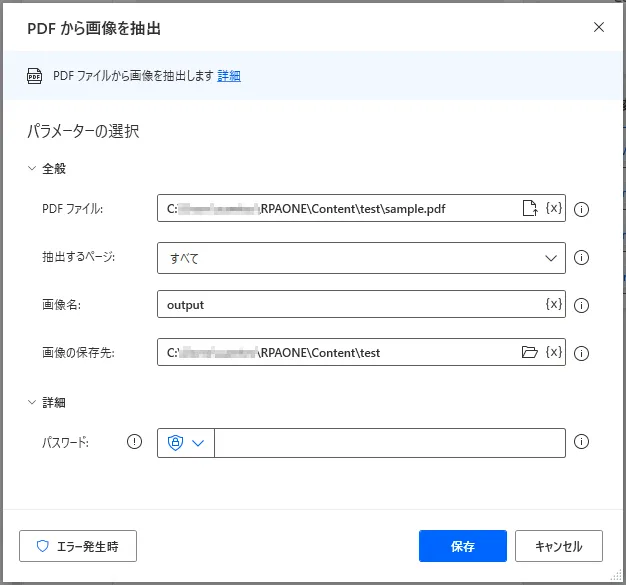Click the file picker icon in PDF ファイル field
Screen dimensions: 626x585
[x=530, y=209]
